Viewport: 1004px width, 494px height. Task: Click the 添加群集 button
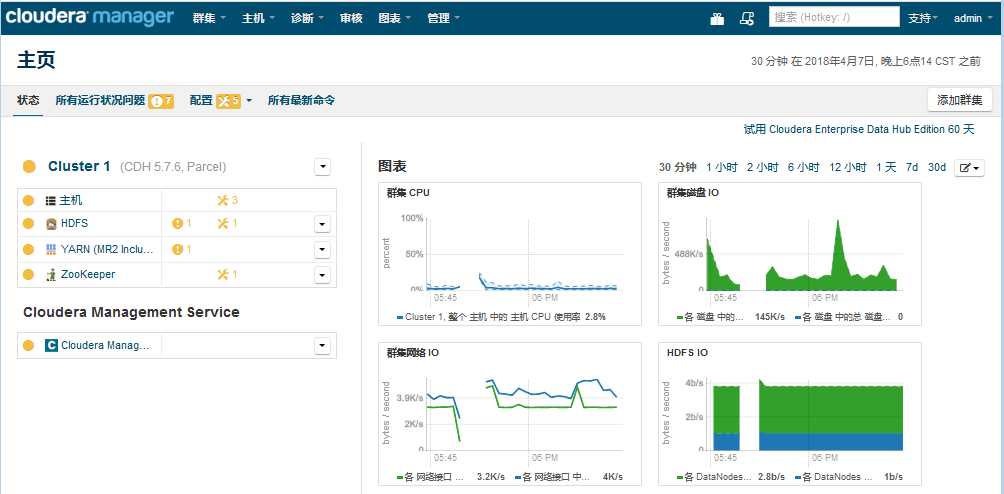tap(960, 100)
